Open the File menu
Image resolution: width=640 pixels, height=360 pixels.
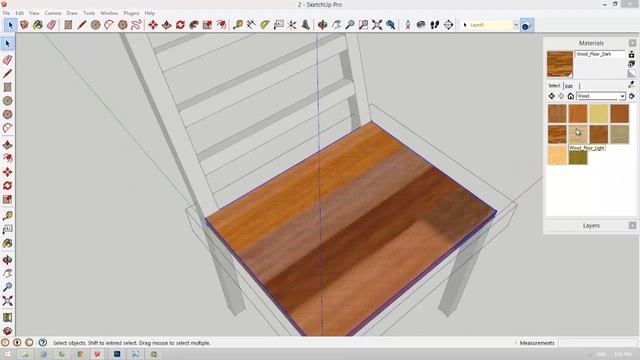tap(6, 13)
